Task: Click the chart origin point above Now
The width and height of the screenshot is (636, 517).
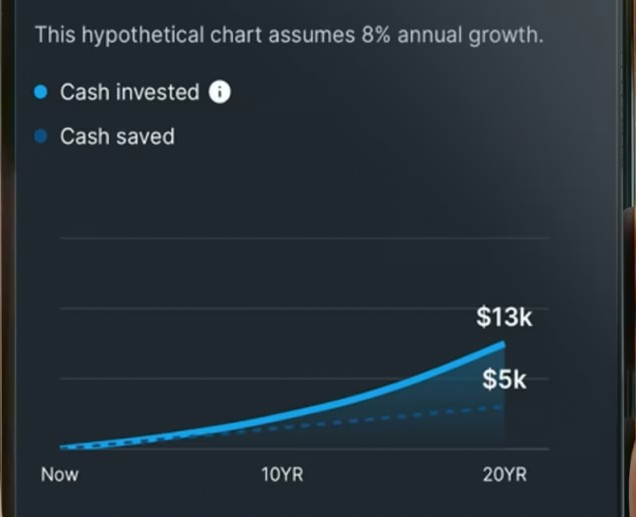Action: [x=62, y=447]
